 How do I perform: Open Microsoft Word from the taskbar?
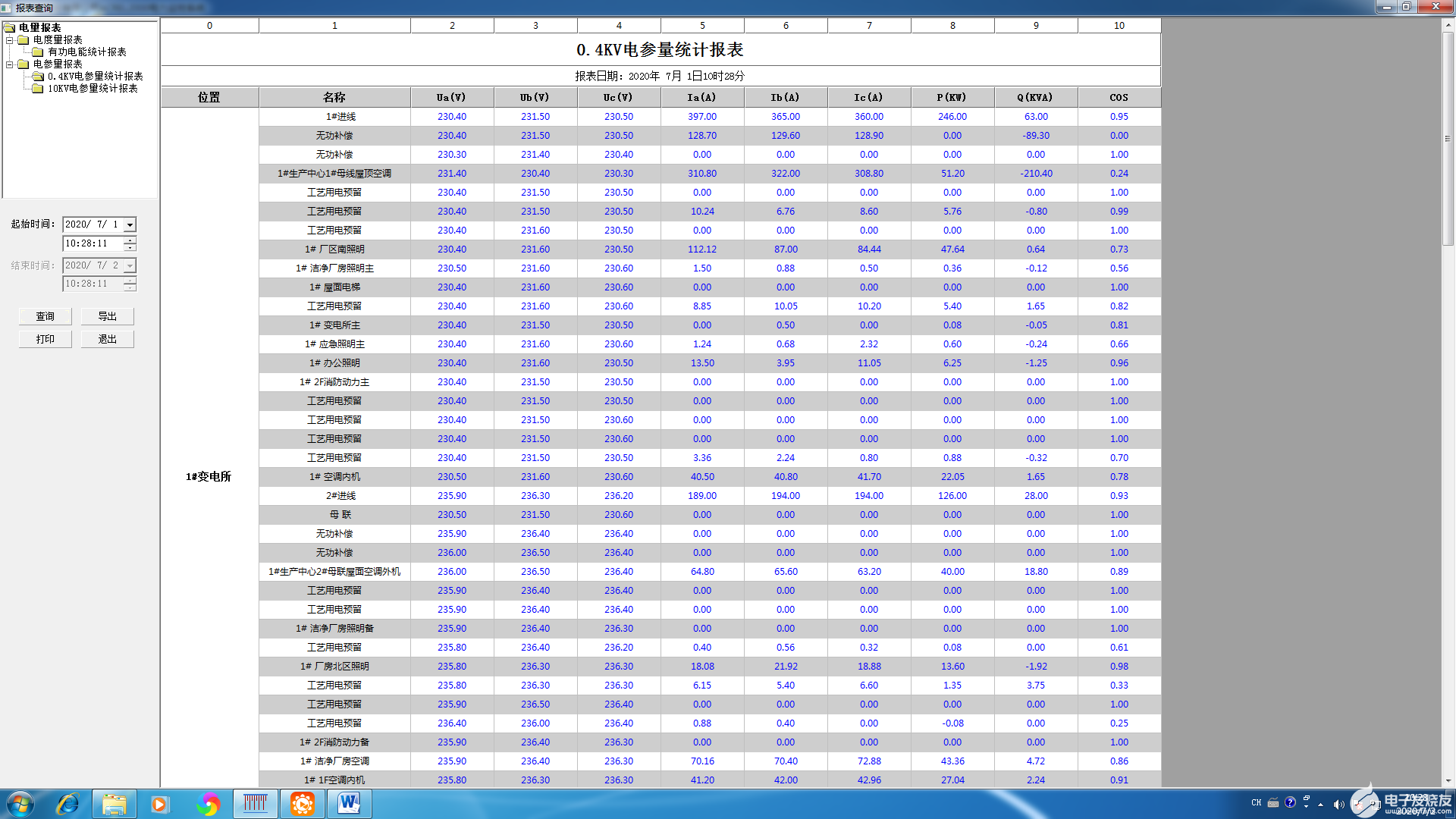(x=349, y=804)
